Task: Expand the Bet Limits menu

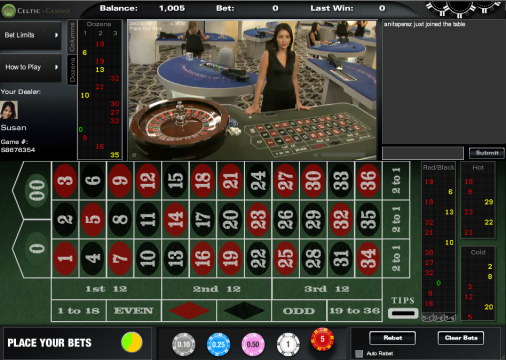Action: pyautogui.click(x=31, y=35)
